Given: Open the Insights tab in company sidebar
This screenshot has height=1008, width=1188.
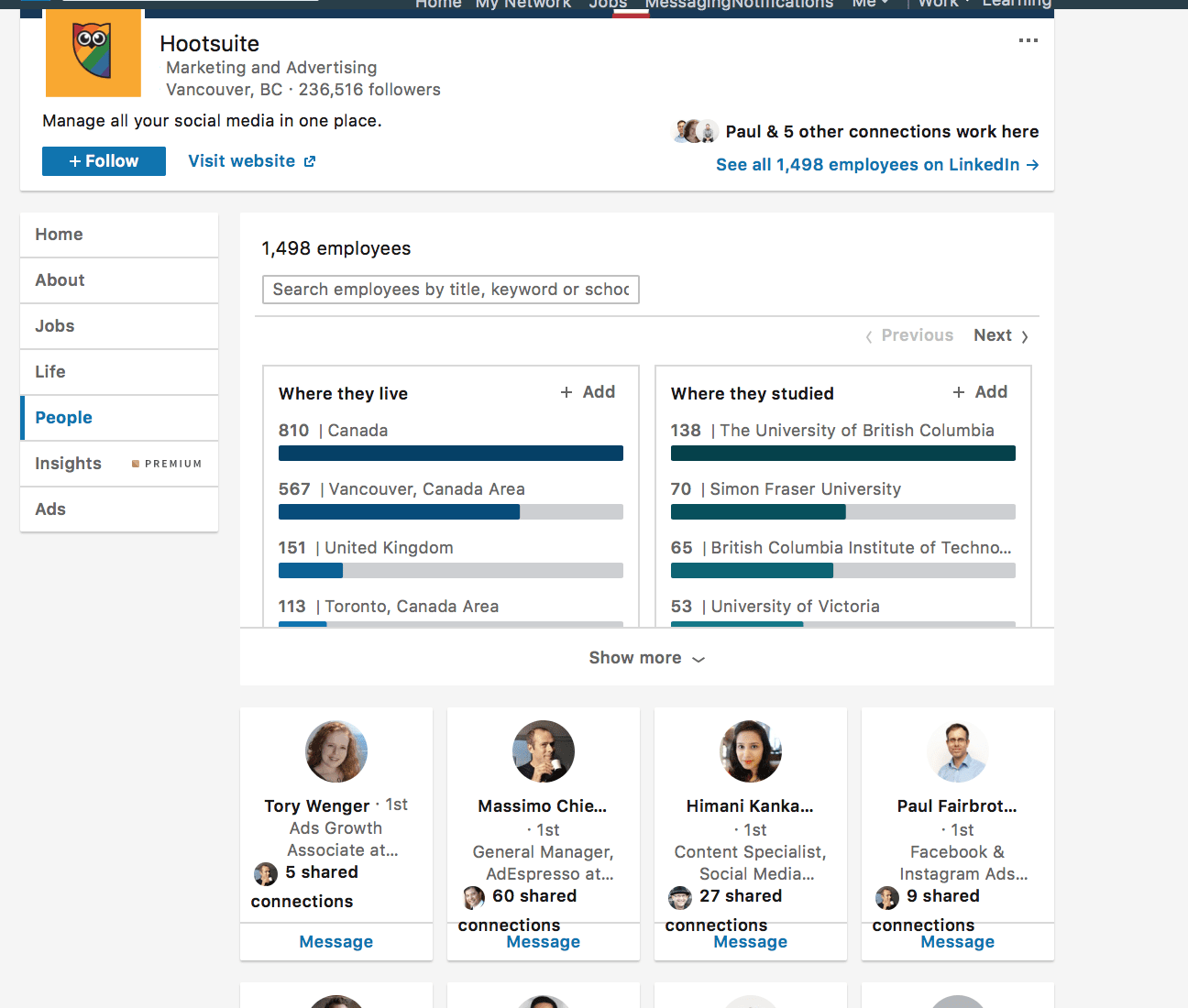Looking at the screenshot, I should pos(119,464).
